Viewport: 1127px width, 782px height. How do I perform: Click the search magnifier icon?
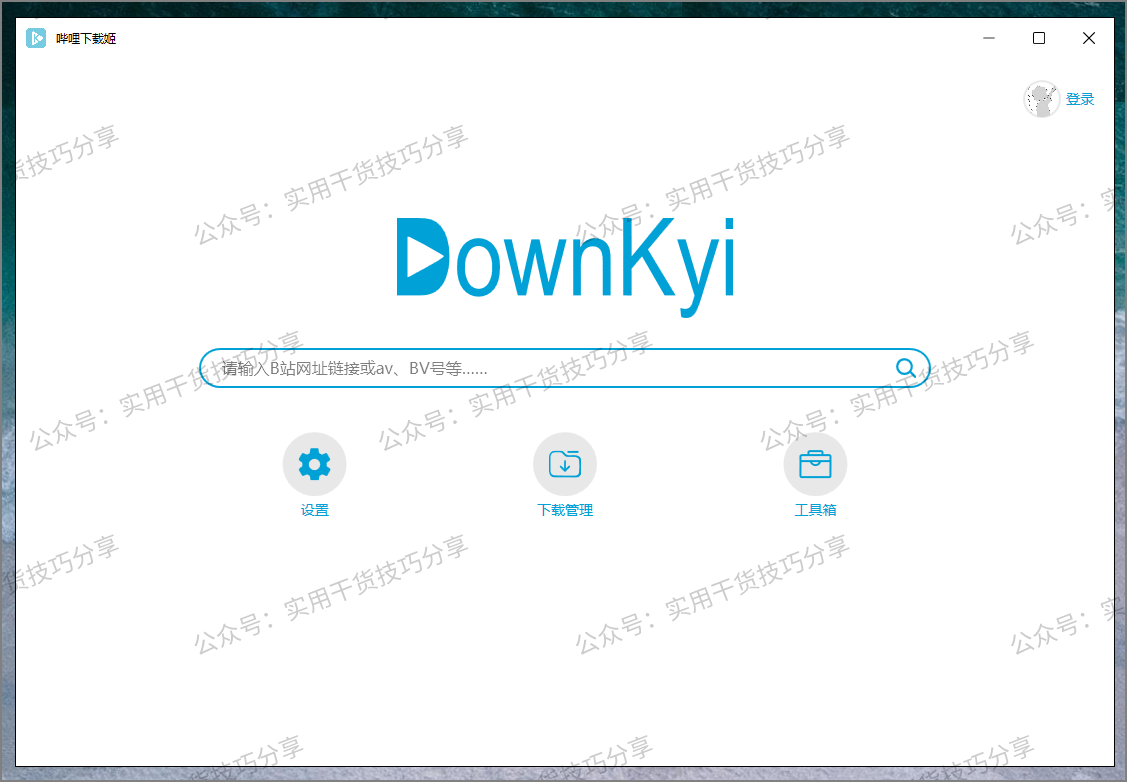905,367
